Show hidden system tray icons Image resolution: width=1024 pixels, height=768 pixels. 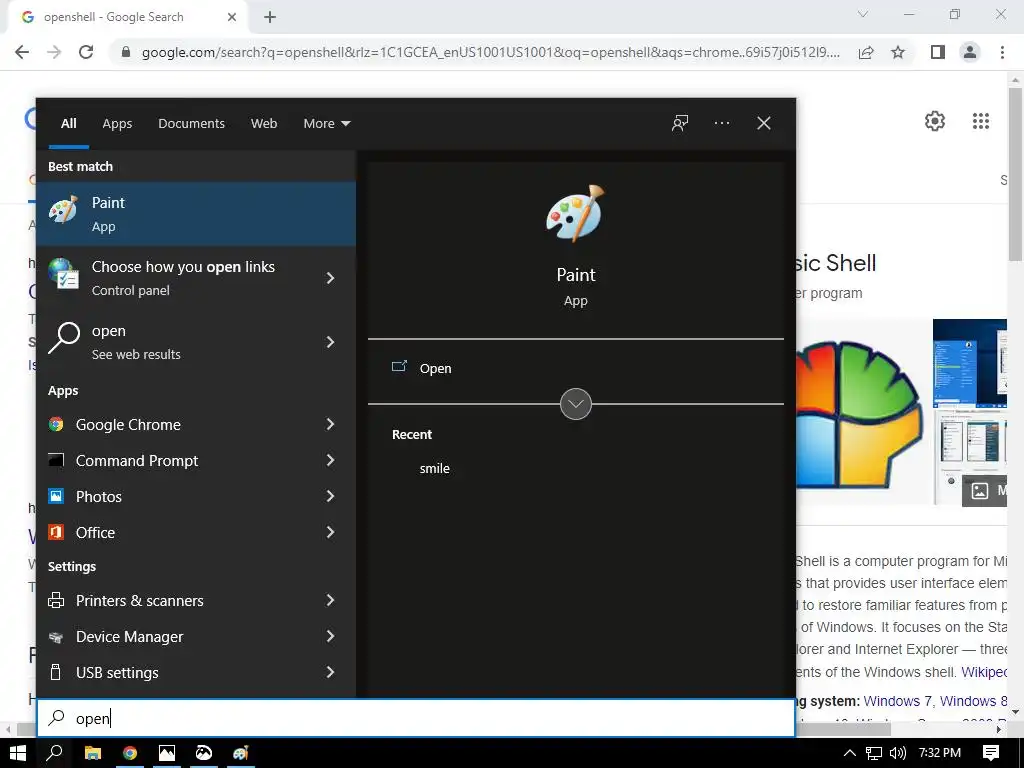coord(849,753)
